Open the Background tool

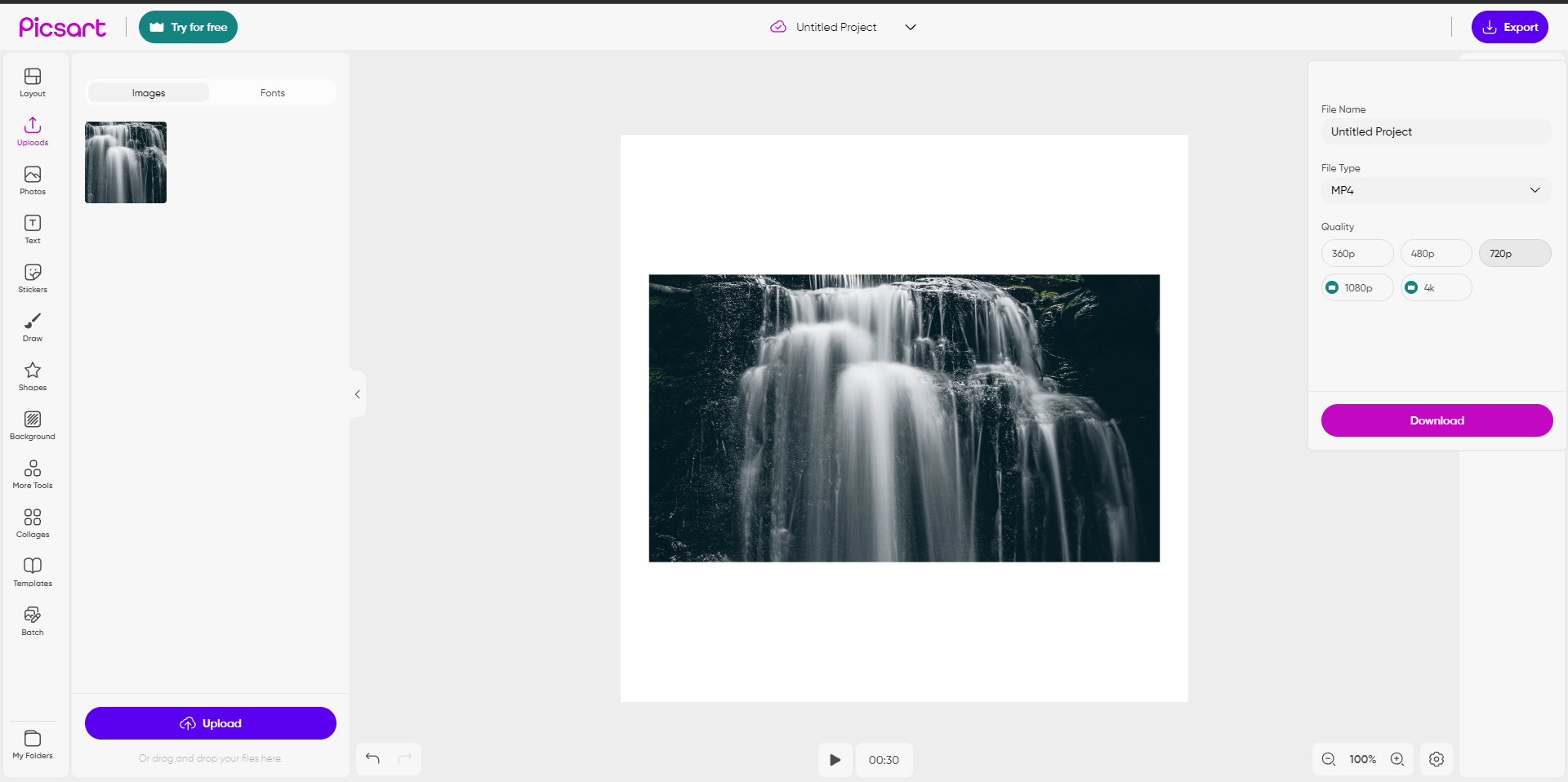(x=32, y=424)
